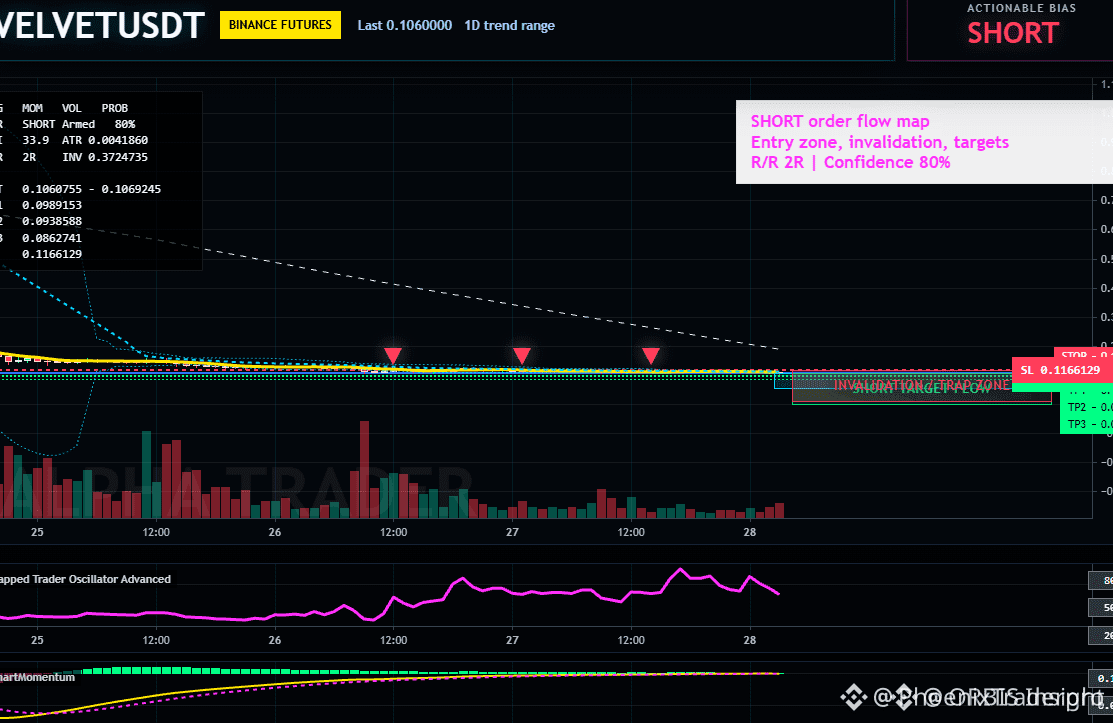This screenshot has height=723, width=1113.
Task: Select the VELVETUSDT symbol title
Action: [102, 25]
